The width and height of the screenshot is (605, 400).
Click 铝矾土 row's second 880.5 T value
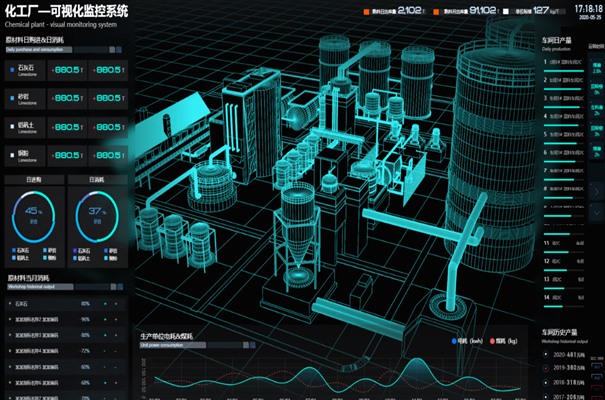tap(108, 127)
